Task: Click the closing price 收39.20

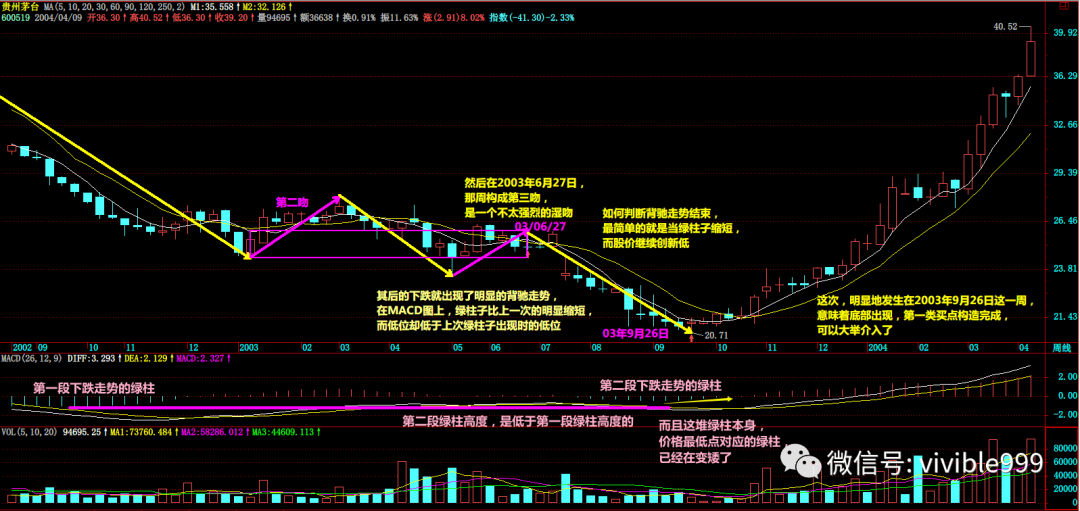Action: tap(233, 17)
